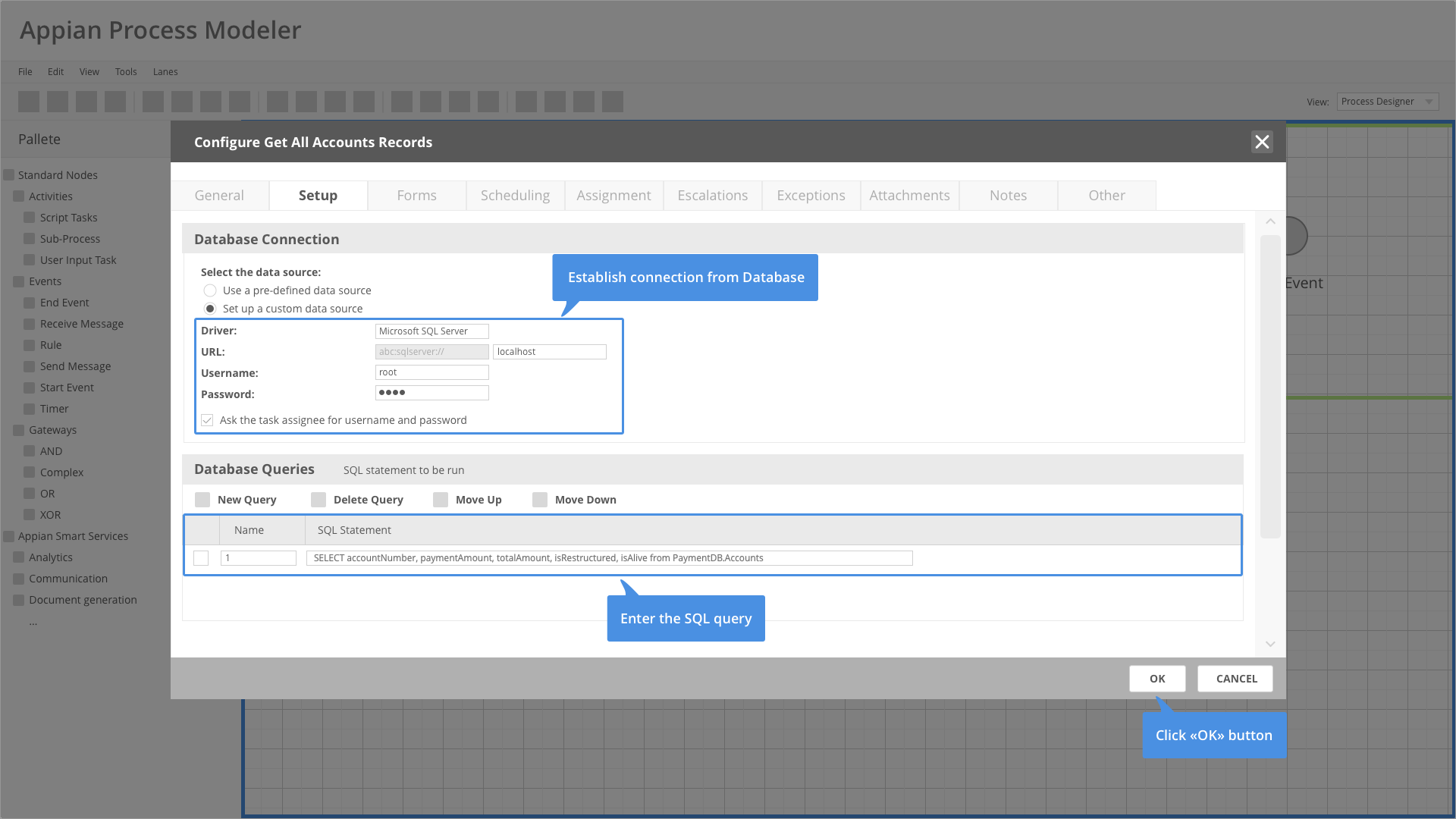Open the Driver Microsoft SQL Server dropdown
Image resolution: width=1456 pixels, height=819 pixels.
click(431, 331)
